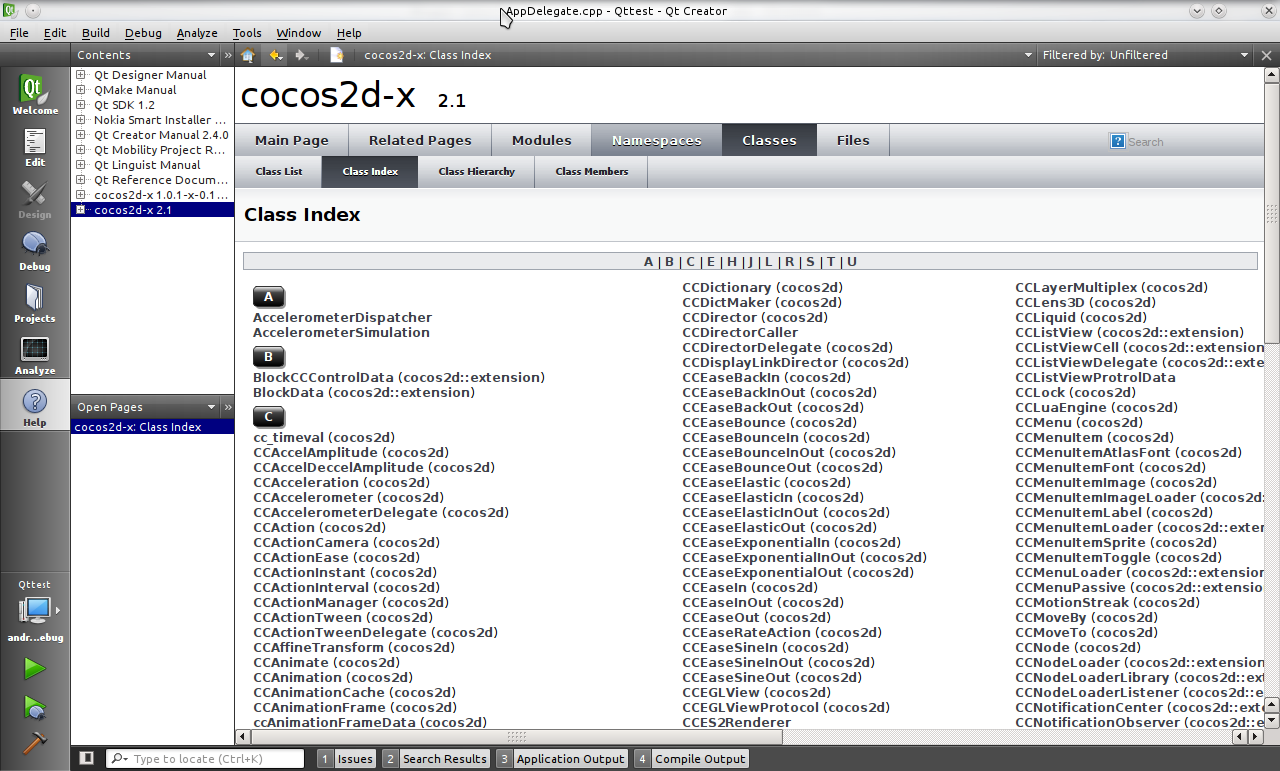Screen dimensions: 1280x771
Task: Go to the help Home page icon
Action: click(x=248, y=55)
